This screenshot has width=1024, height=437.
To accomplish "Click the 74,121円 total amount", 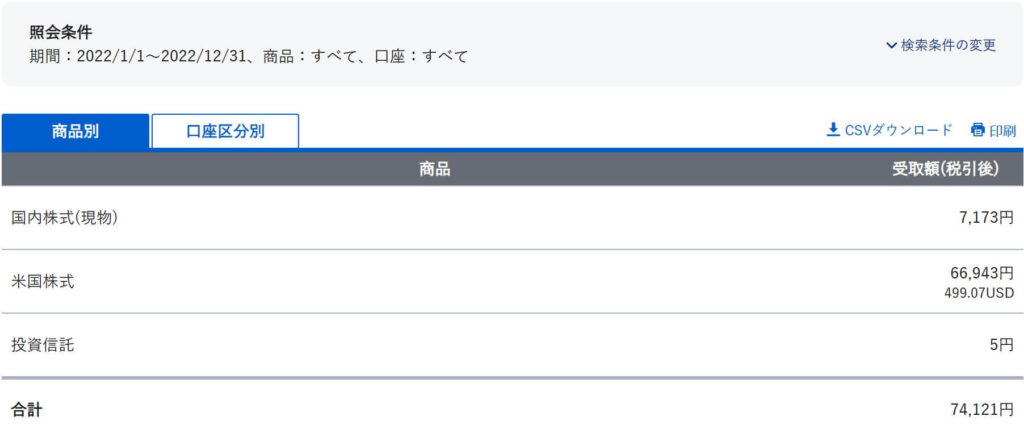I will (982, 410).
